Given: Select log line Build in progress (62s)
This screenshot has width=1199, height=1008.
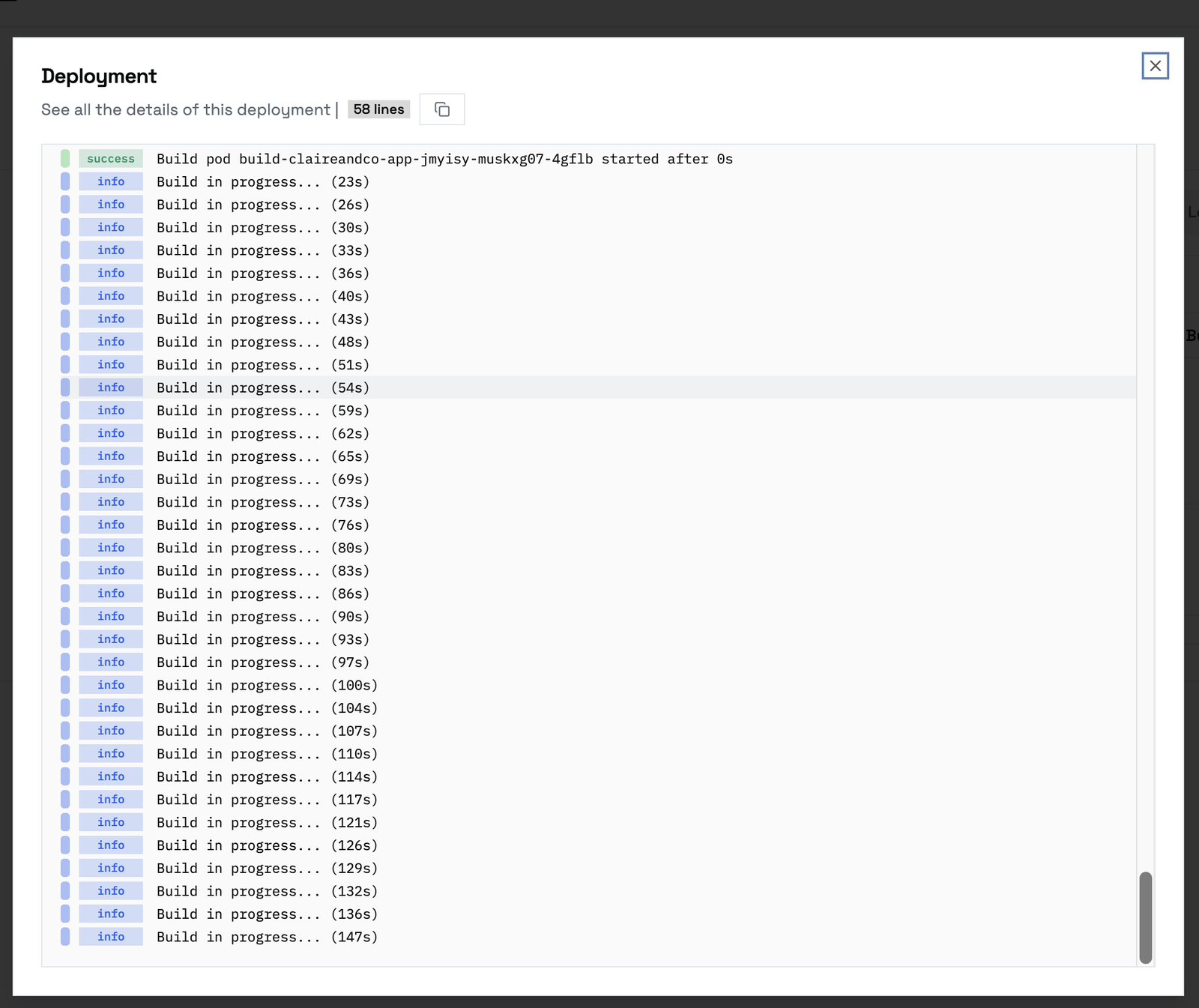Looking at the screenshot, I should point(589,433).
